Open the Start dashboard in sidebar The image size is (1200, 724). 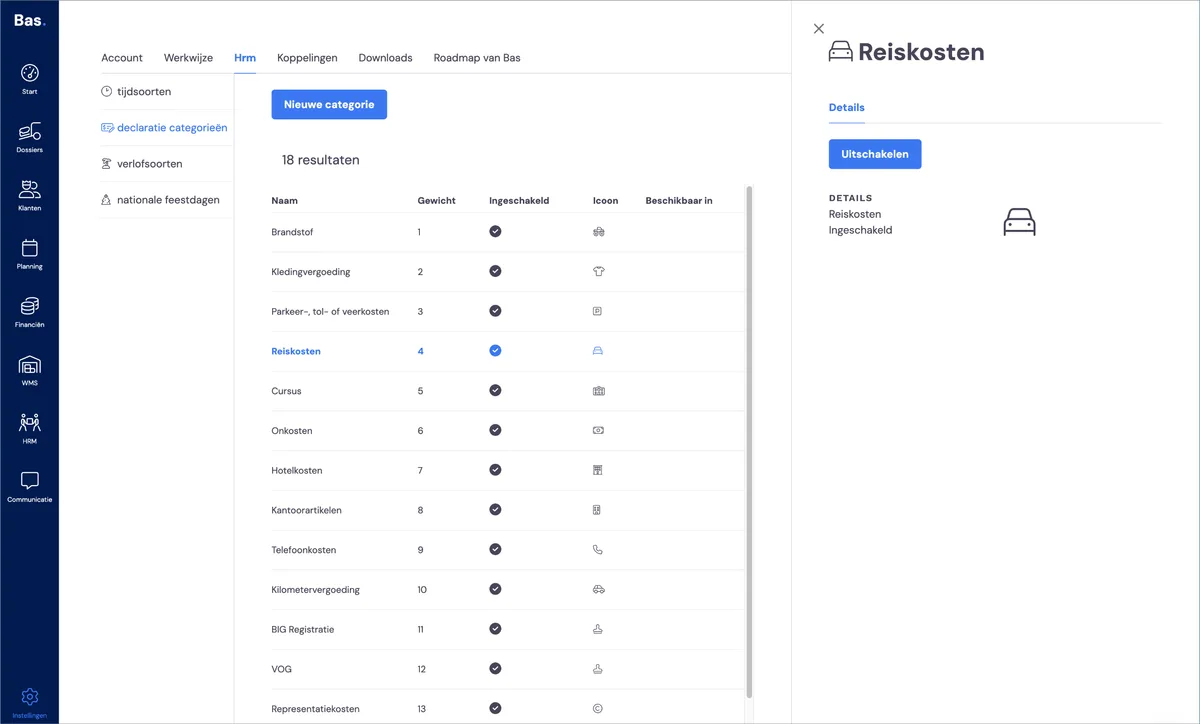(x=29, y=79)
